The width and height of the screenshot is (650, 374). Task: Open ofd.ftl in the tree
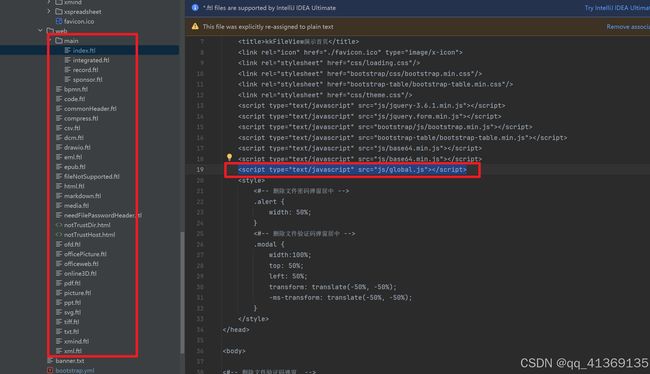click(72, 244)
